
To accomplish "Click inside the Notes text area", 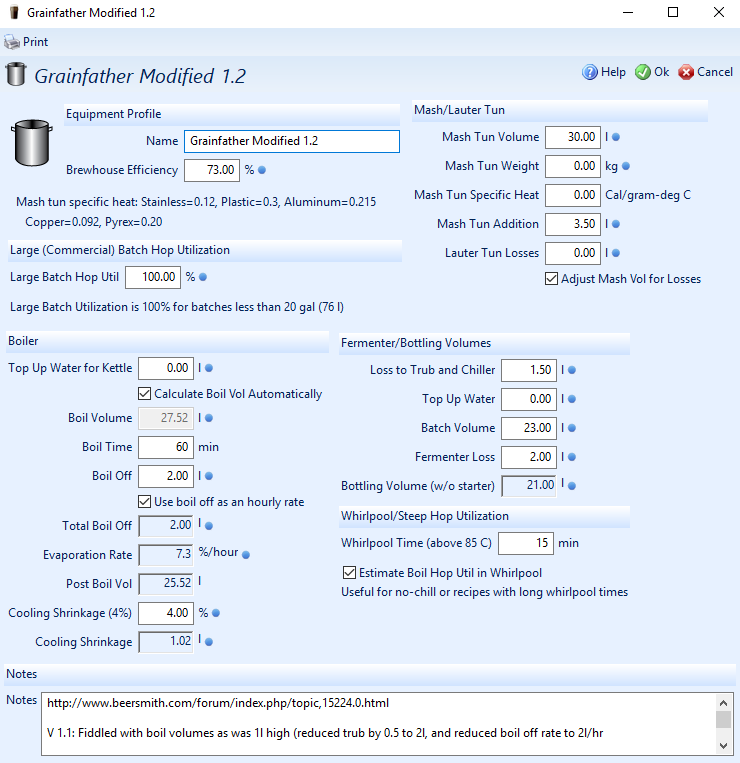I will point(379,724).
